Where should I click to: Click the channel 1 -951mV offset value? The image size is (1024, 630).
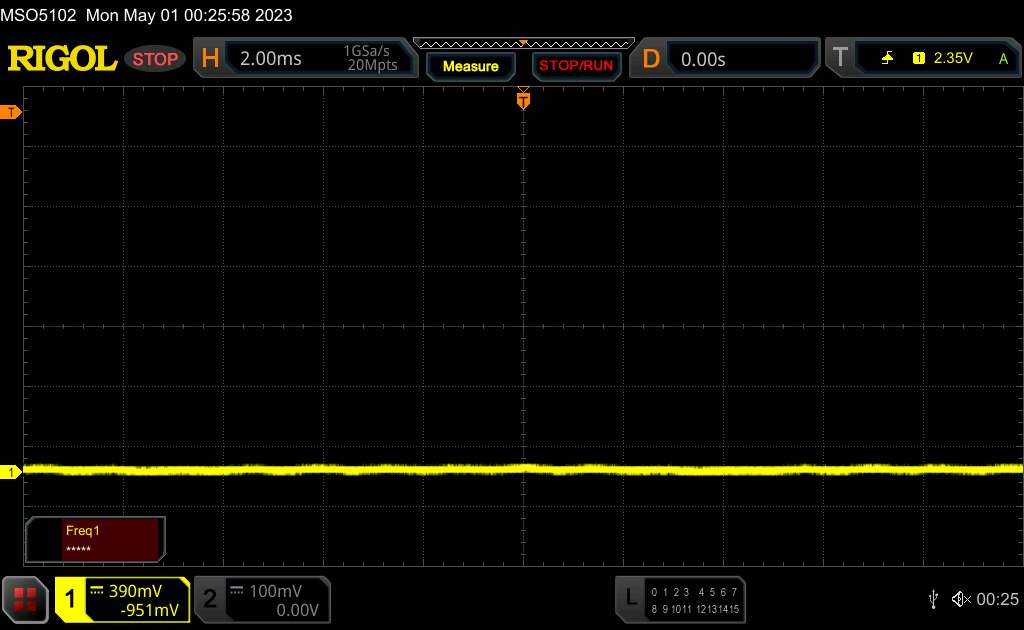(x=150, y=610)
